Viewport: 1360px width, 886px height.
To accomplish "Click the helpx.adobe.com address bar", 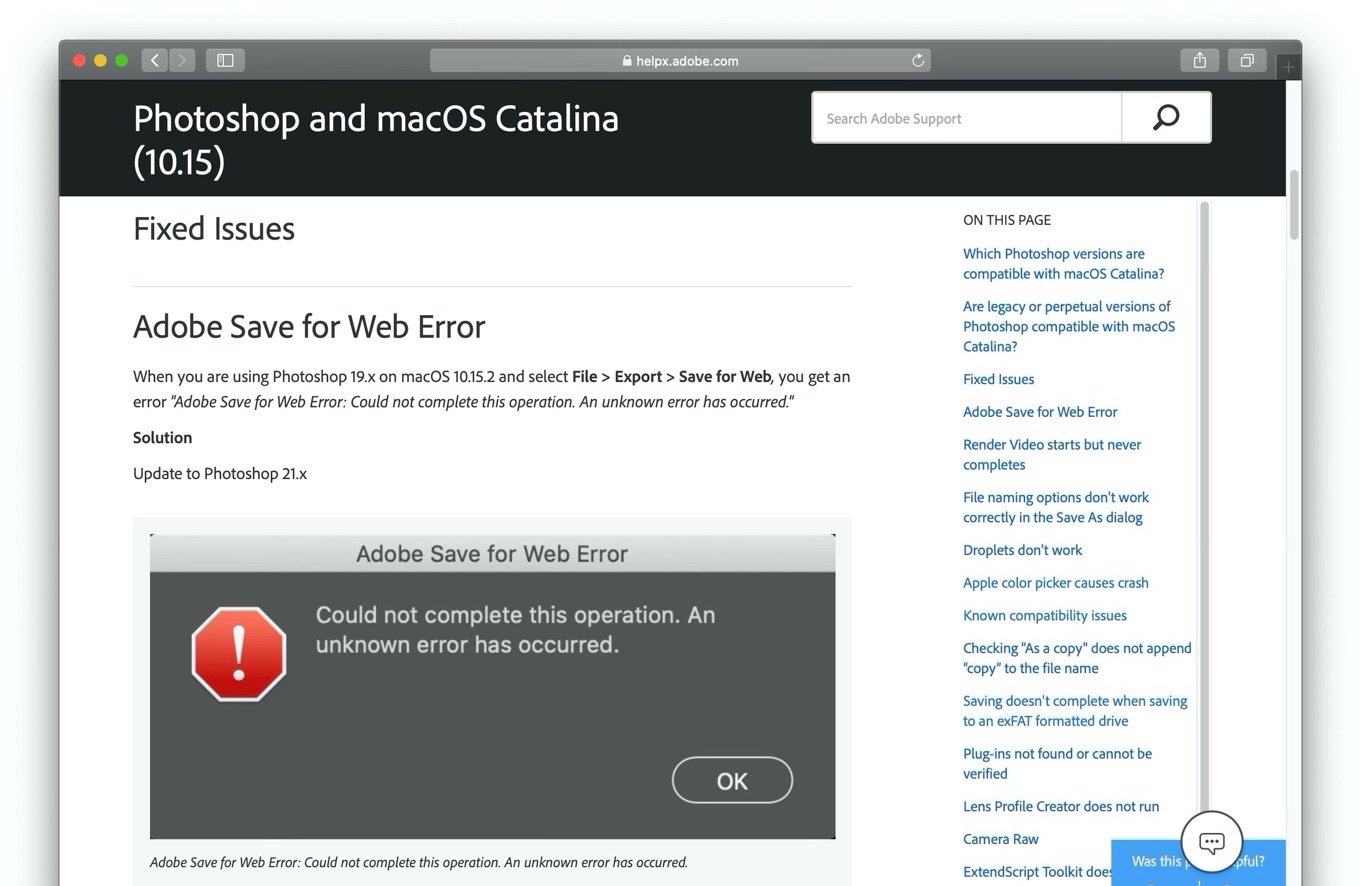I will point(680,60).
